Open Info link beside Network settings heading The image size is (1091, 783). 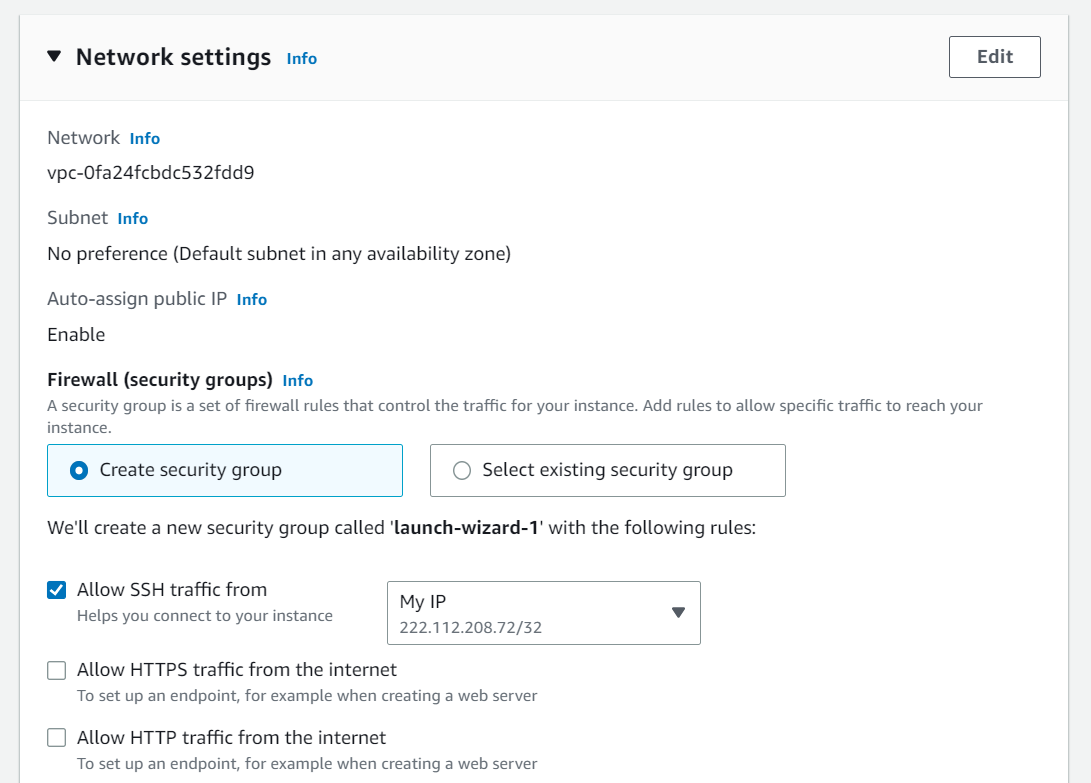(301, 58)
